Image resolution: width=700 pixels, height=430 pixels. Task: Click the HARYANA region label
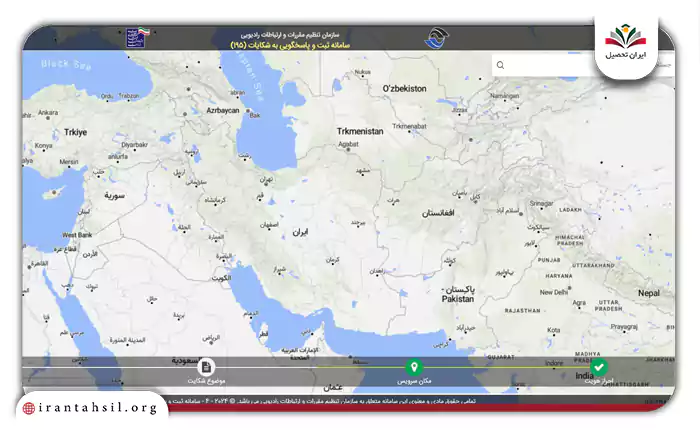pyautogui.click(x=559, y=276)
